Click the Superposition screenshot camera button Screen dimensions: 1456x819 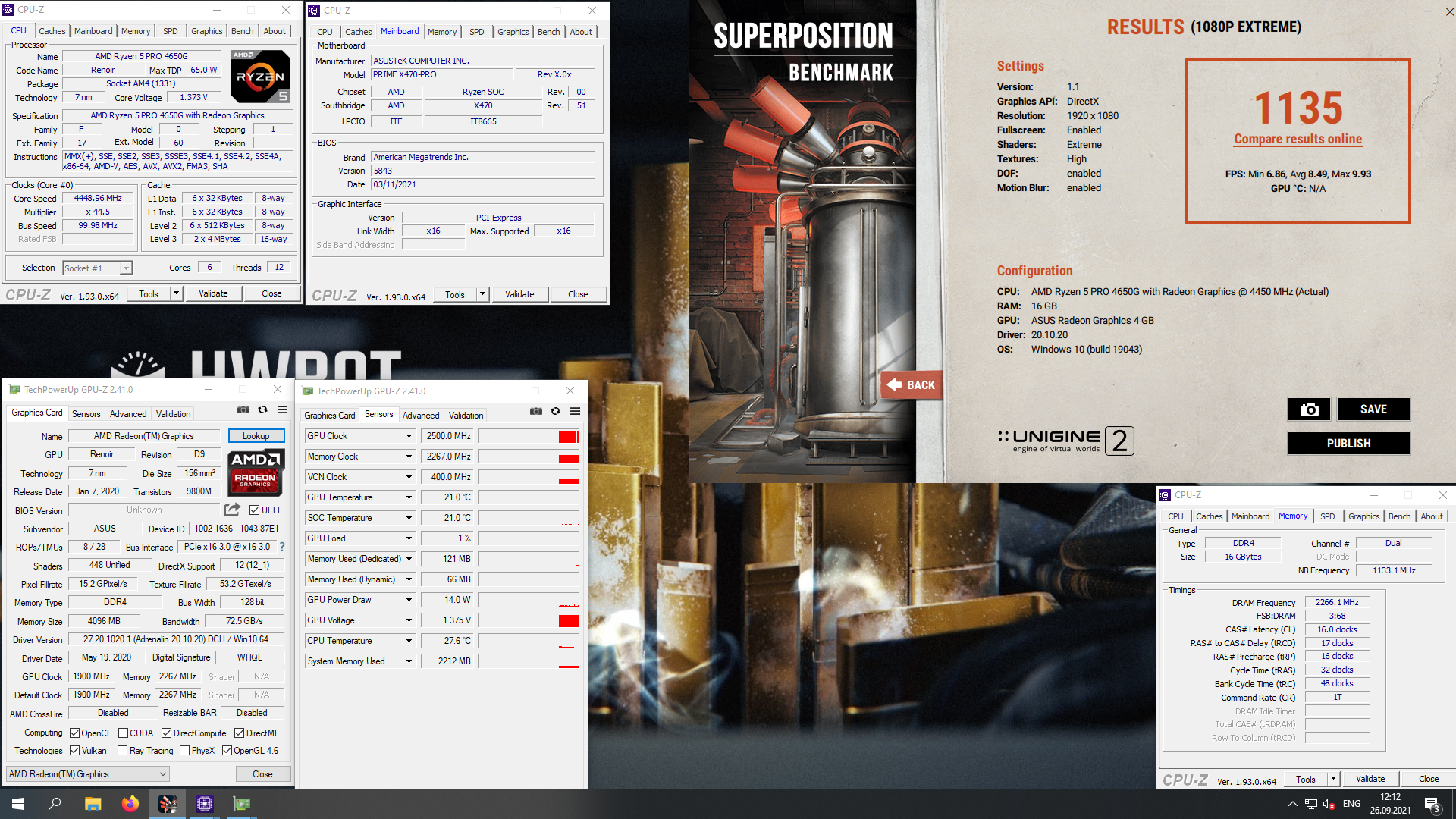pyautogui.click(x=1309, y=409)
